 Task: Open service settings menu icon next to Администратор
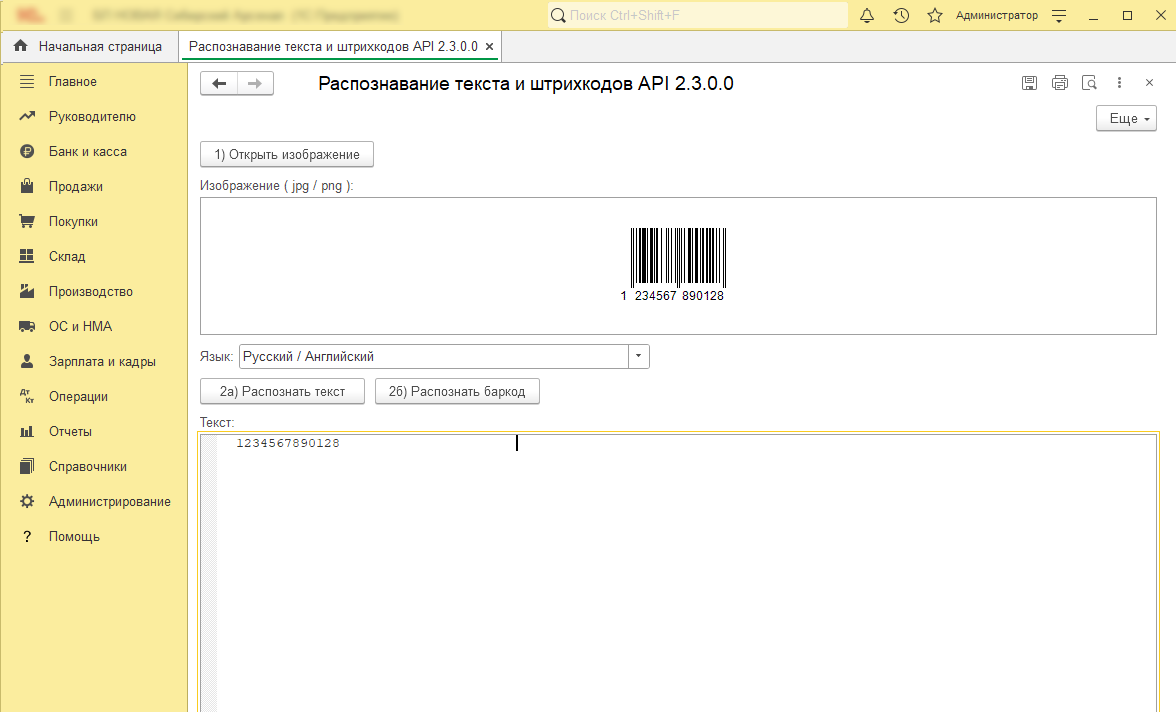coord(1059,16)
